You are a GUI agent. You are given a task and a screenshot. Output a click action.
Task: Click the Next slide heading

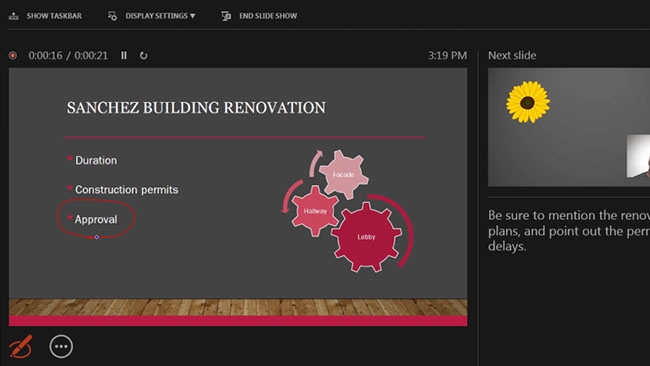tap(512, 55)
